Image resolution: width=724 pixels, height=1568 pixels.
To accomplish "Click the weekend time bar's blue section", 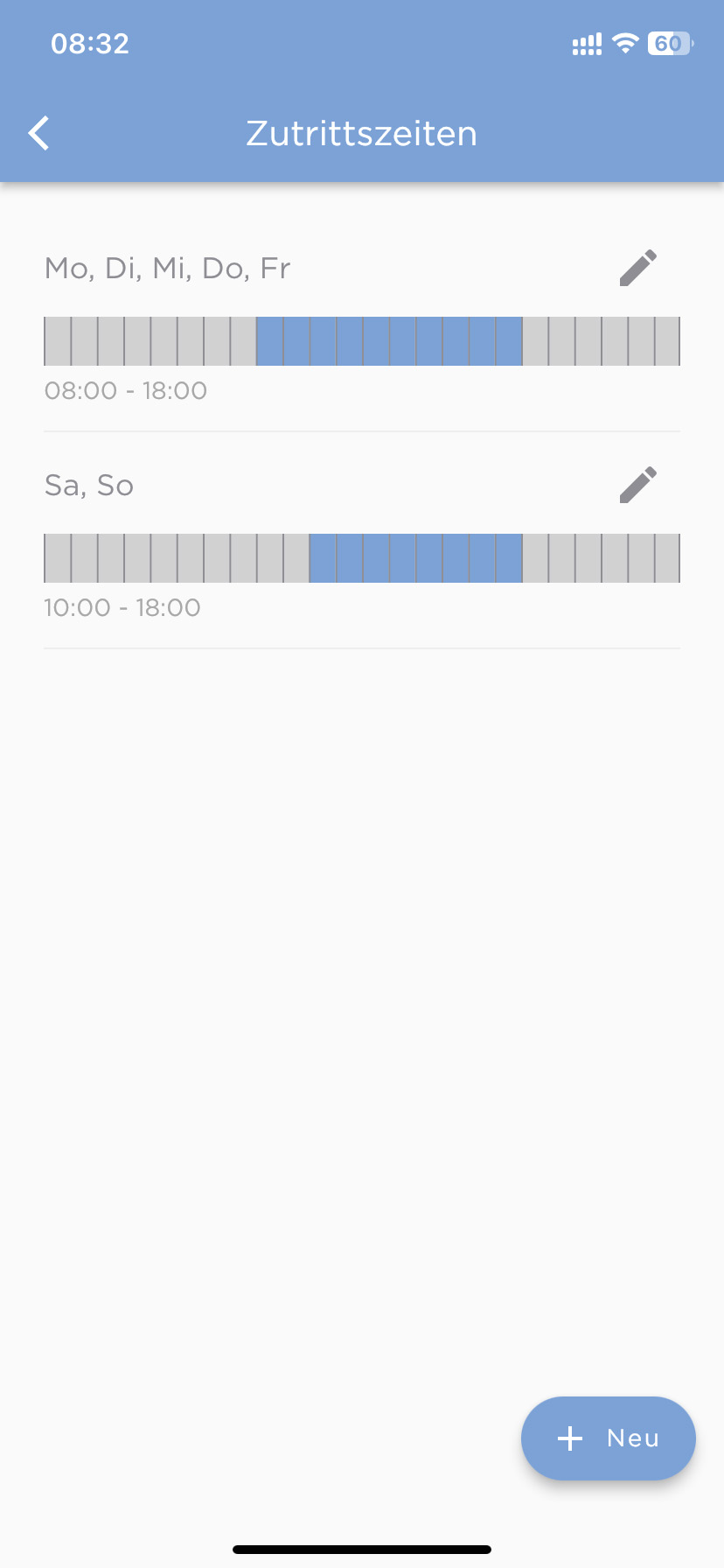I will point(416,558).
